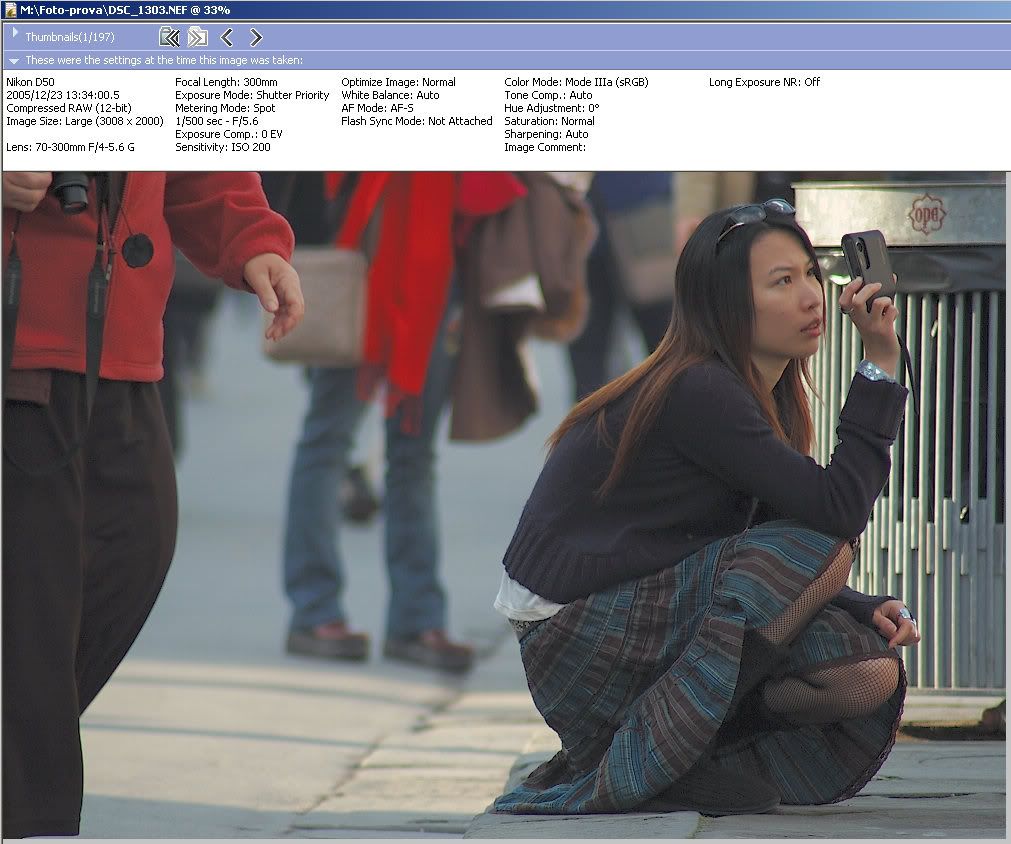Click the DSC_1303.NEF window title bar
Image resolution: width=1011 pixels, height=844 pixels.
pos(506,10)
